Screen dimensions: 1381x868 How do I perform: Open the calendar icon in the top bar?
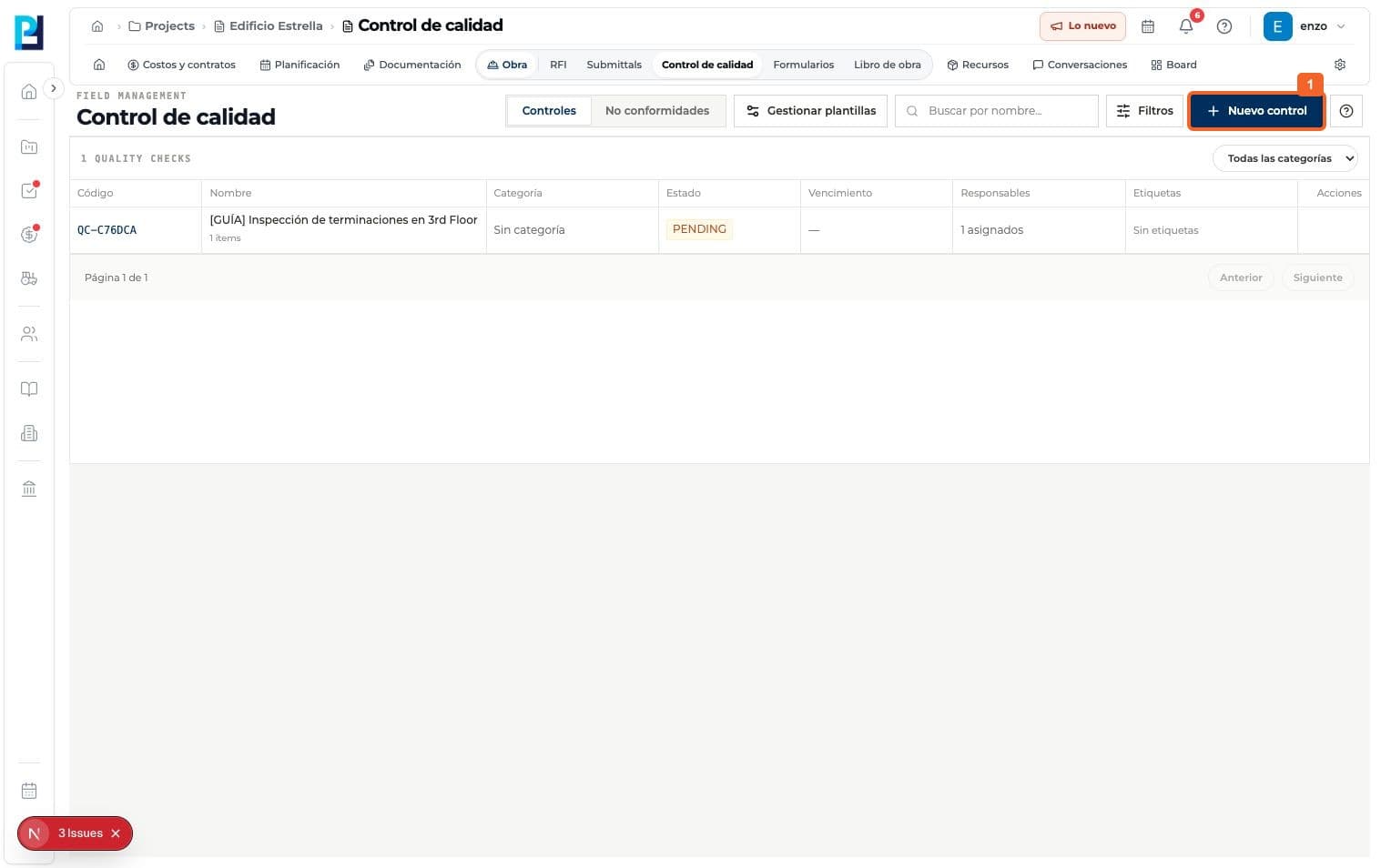(x=1148, y=26)
